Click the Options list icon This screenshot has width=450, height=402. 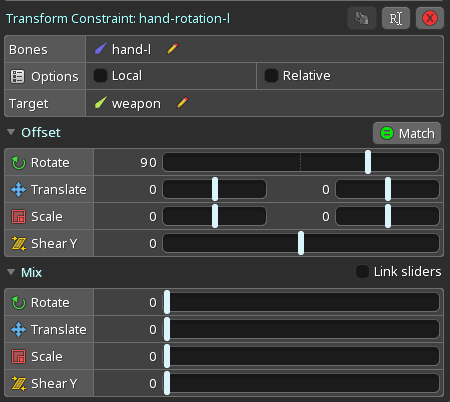click(17, 76)
